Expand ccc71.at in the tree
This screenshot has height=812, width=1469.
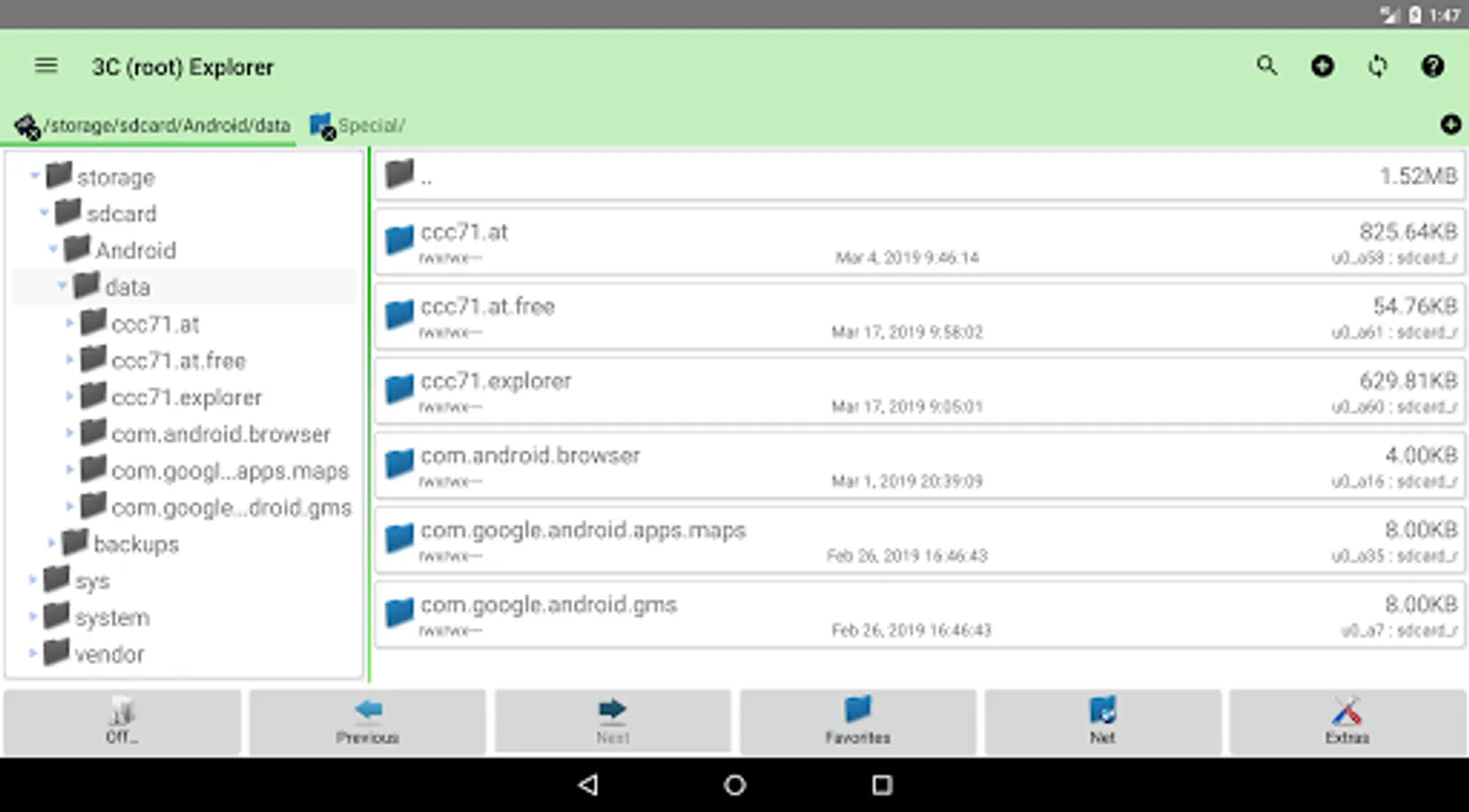tap(69, 323)
